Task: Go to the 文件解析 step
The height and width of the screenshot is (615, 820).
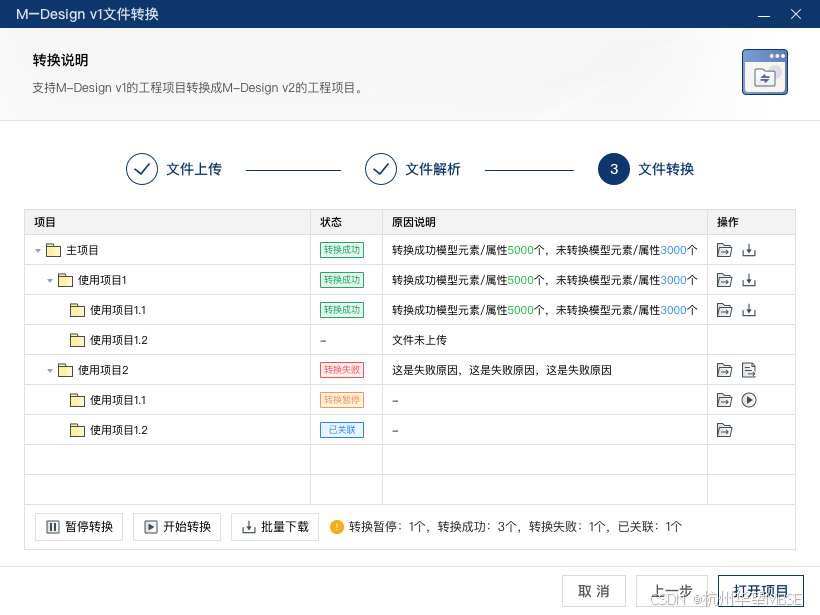Action: [x=413, y=169]
